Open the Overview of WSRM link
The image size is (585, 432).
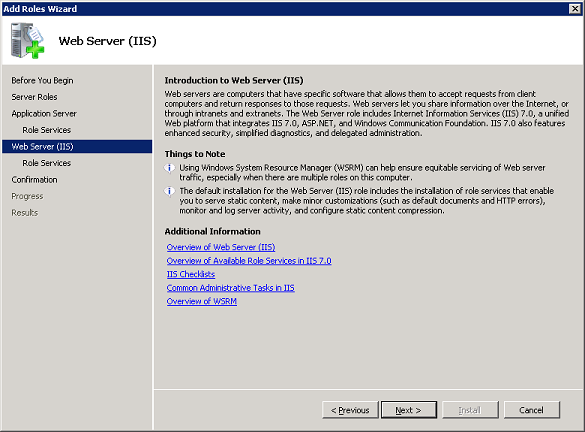pos(201,301)
